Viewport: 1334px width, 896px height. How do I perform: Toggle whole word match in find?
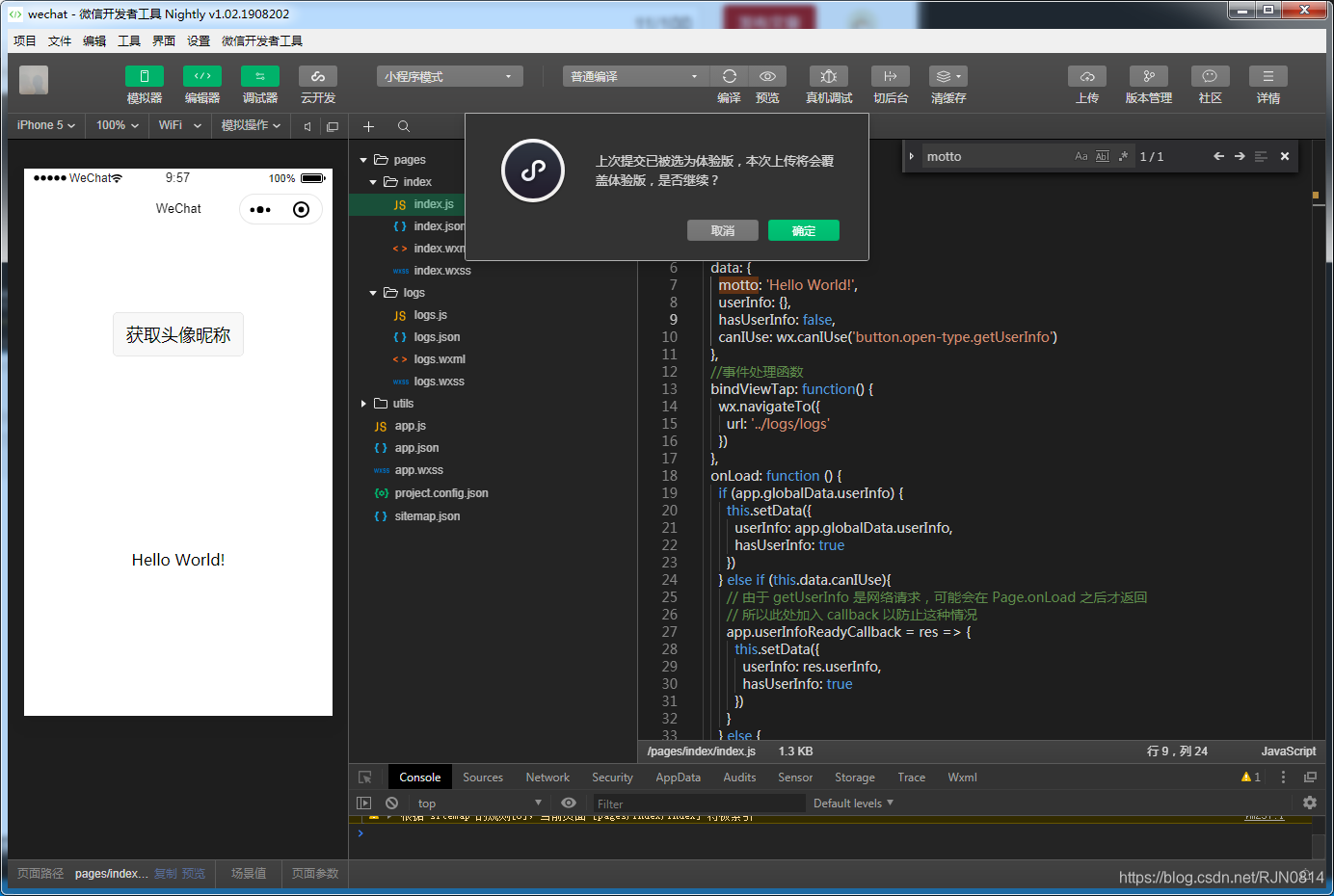pyautogui.click(x=1102, y=156)
